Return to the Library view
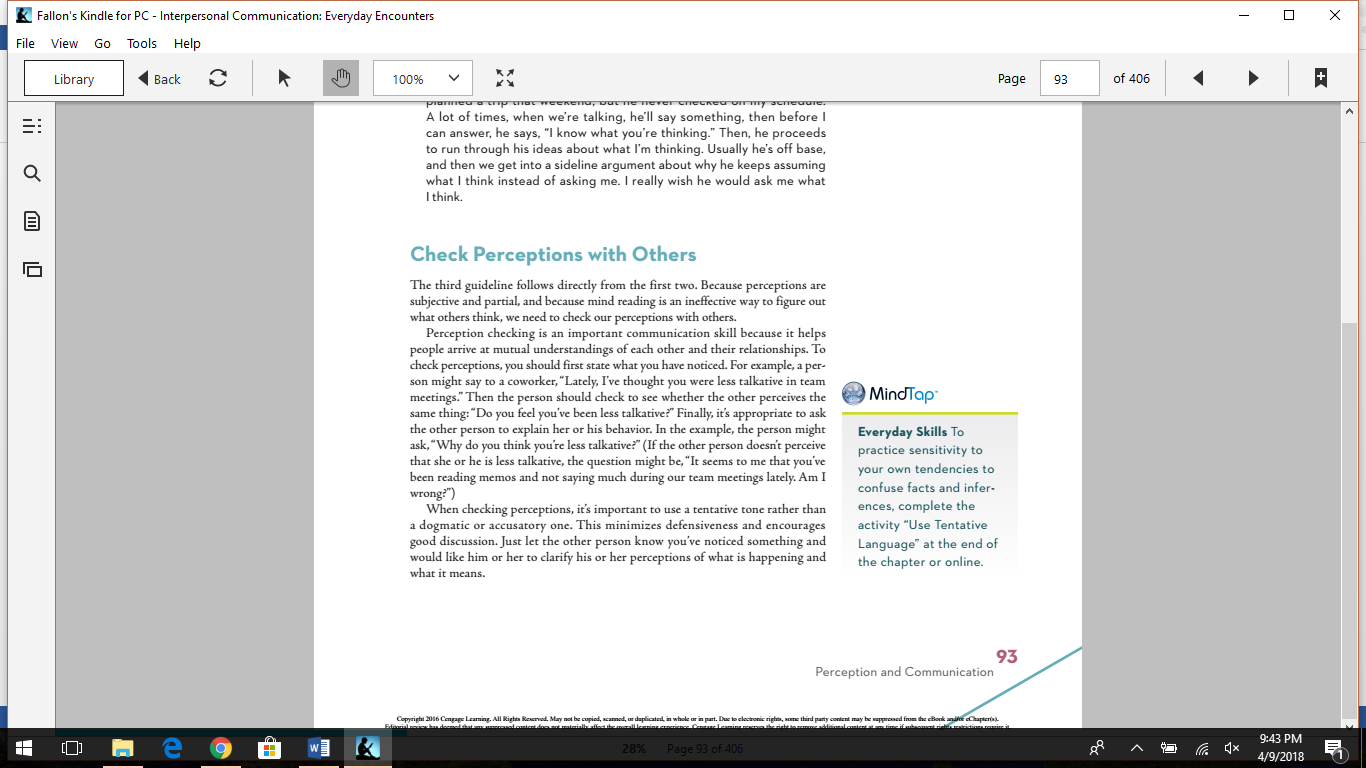This screenshot has width=1366, height=768. tap(73, 77)
